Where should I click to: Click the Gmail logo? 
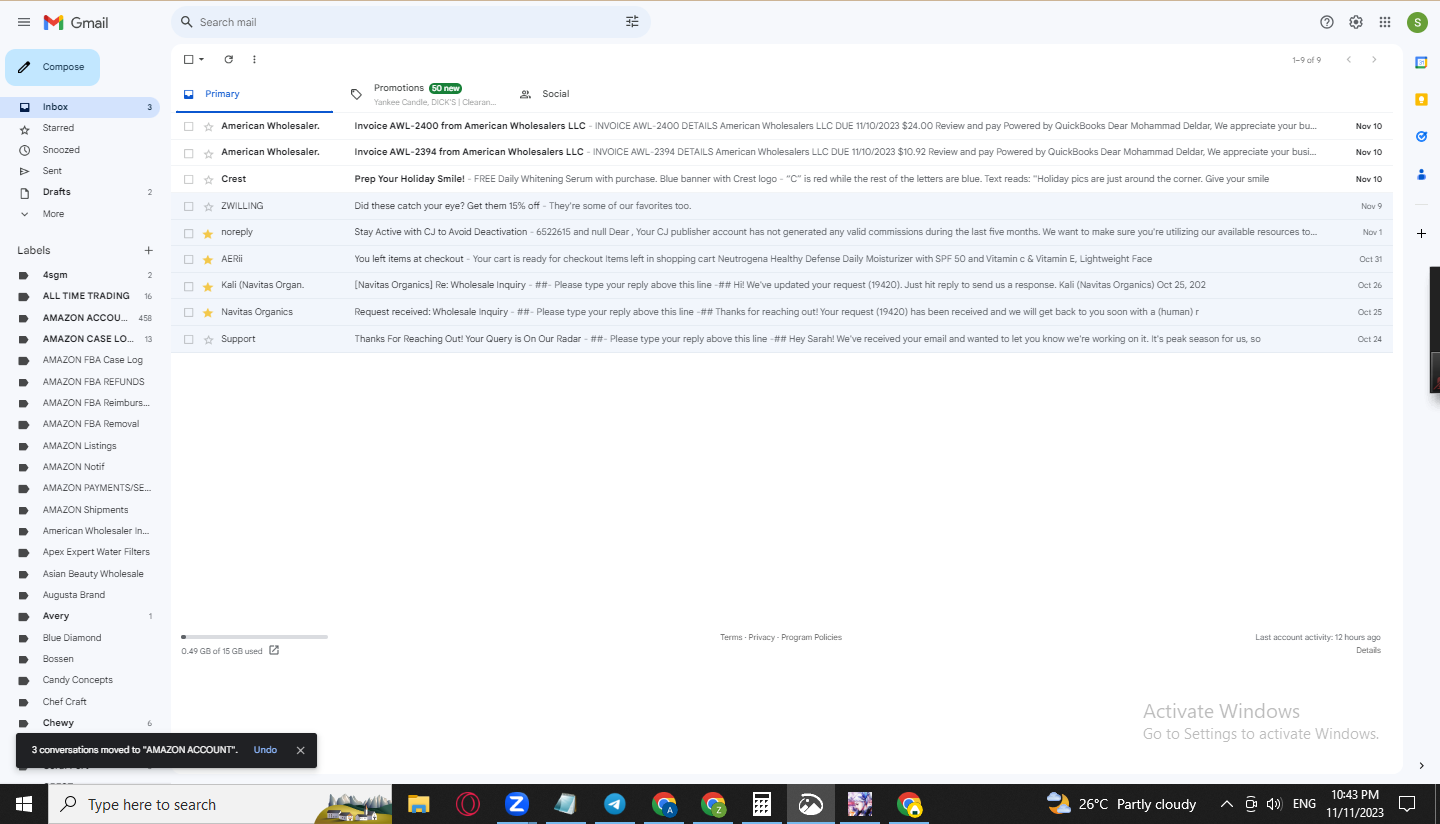(76, 22)
